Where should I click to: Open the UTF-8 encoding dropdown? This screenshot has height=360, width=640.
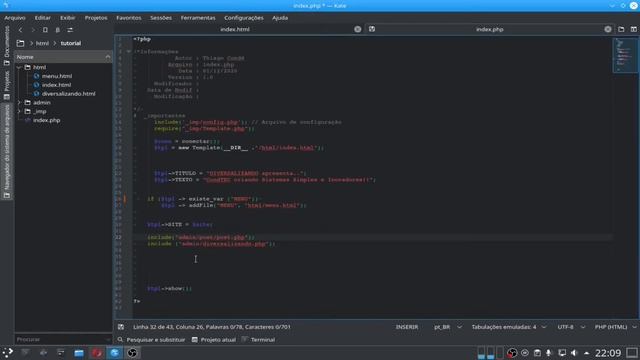pyautogui.click(x=571, y=327)
